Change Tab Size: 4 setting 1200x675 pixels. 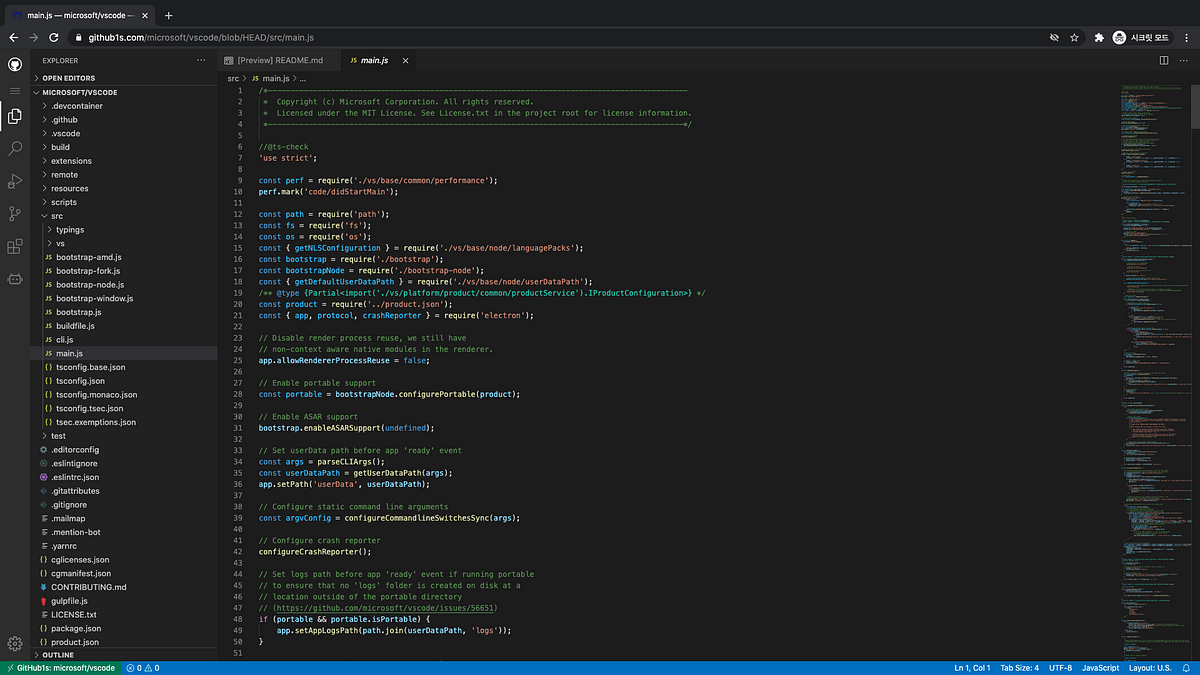[1020, 668]
